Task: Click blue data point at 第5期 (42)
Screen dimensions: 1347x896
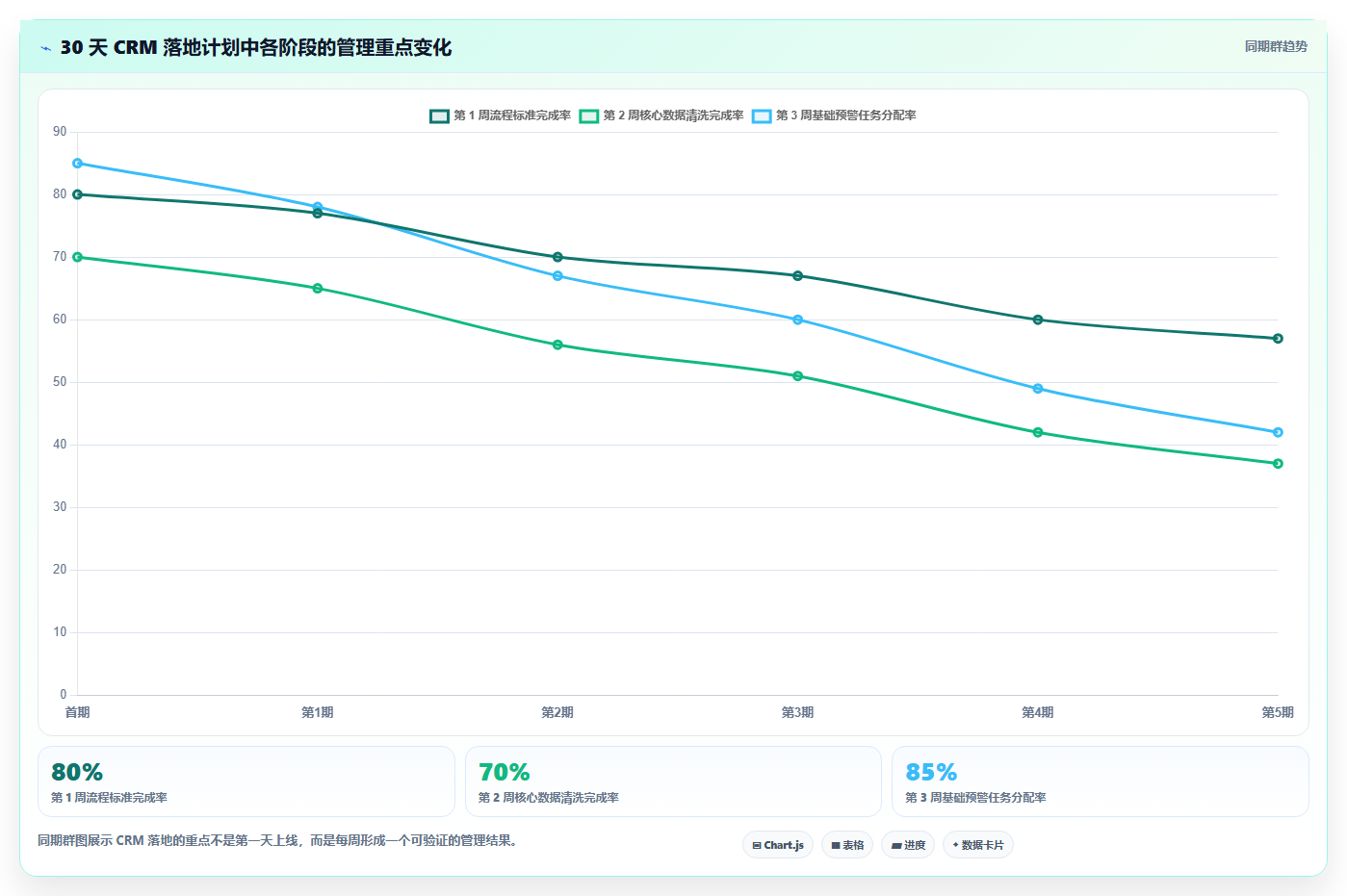Action: coord(1278,432)
